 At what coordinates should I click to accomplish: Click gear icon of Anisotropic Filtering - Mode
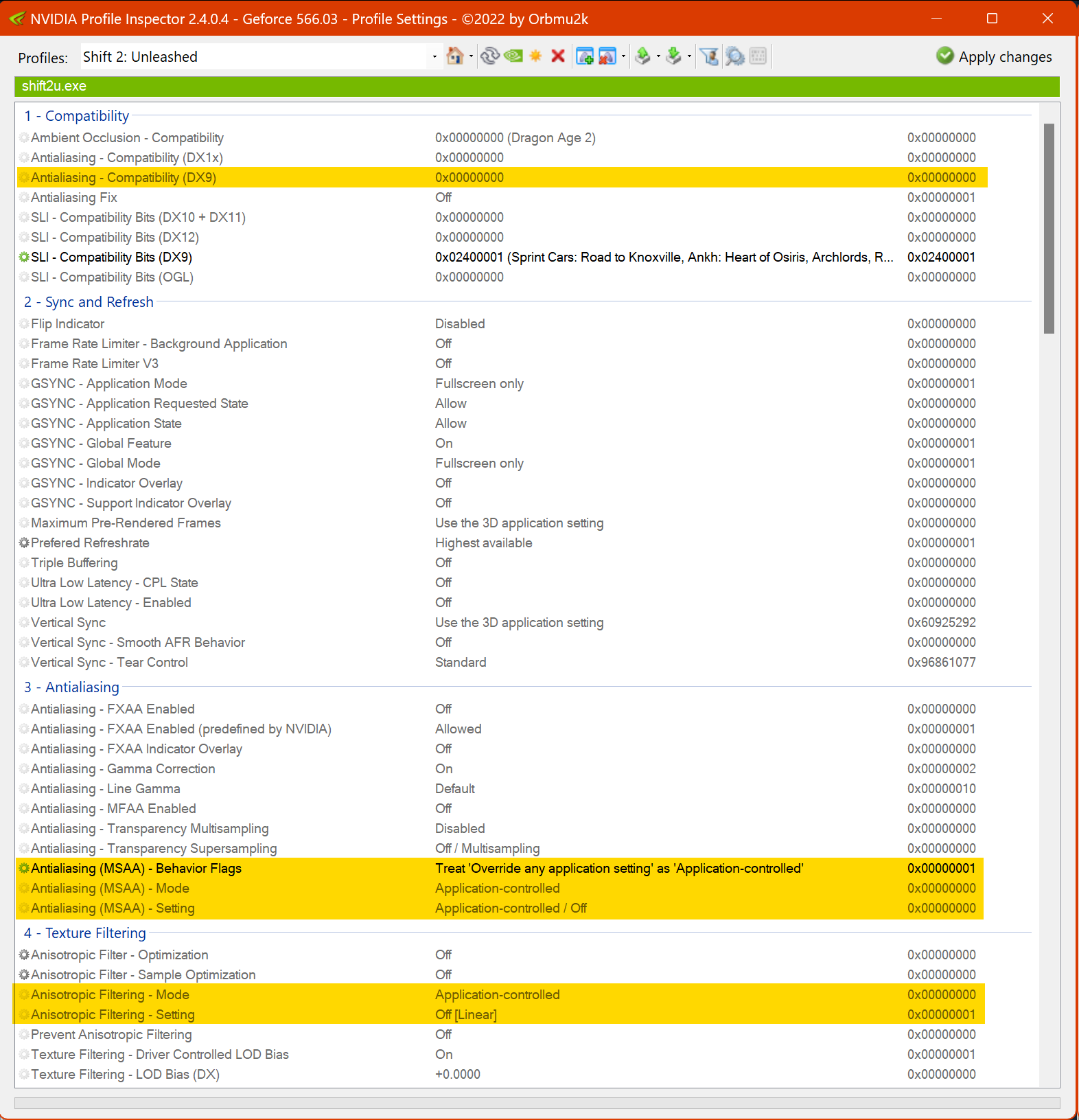pos(24,994)
